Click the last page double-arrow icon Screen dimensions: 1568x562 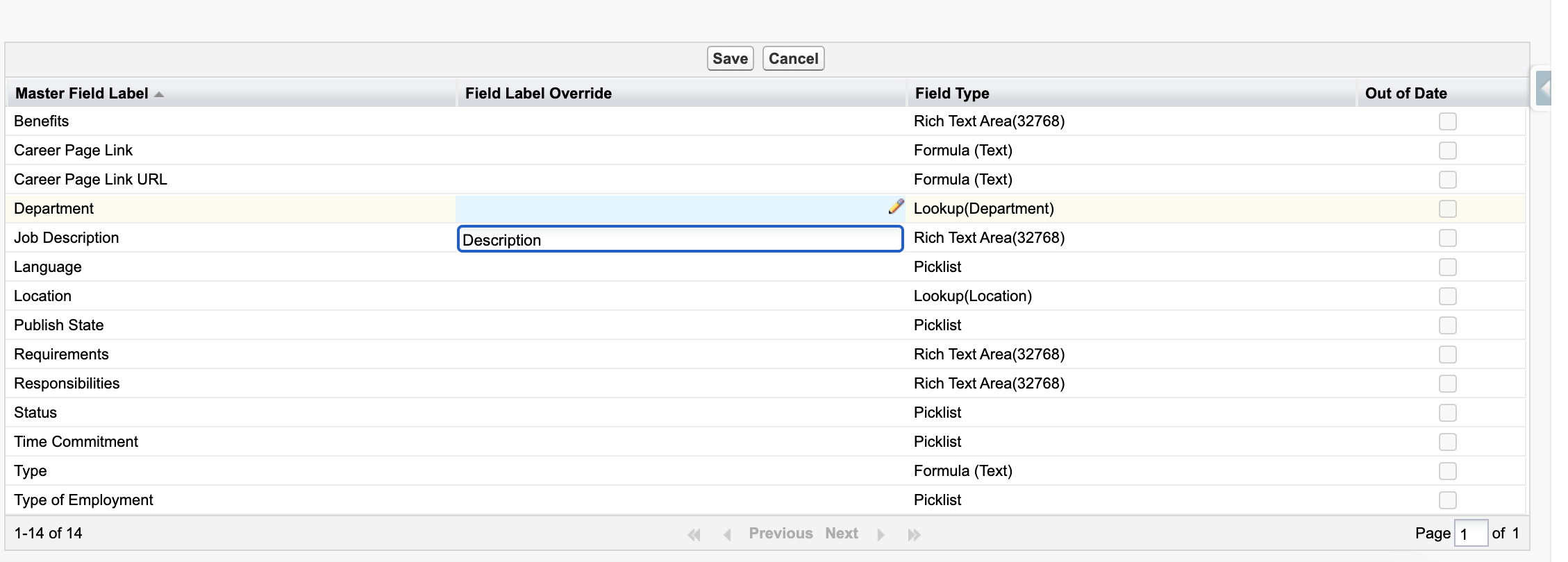[x=914, y=534]
